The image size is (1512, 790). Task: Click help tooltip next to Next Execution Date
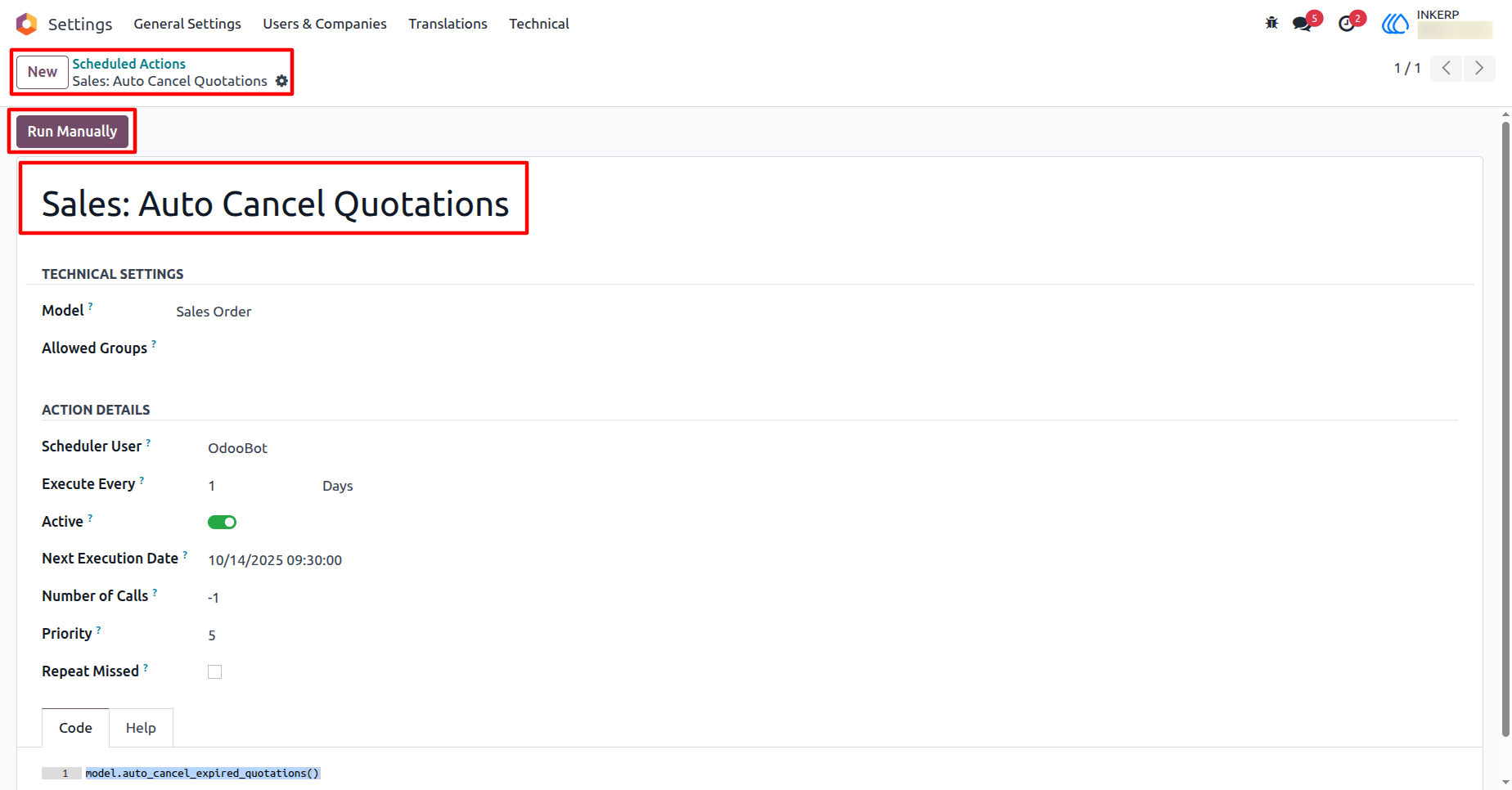coord(185,554)
